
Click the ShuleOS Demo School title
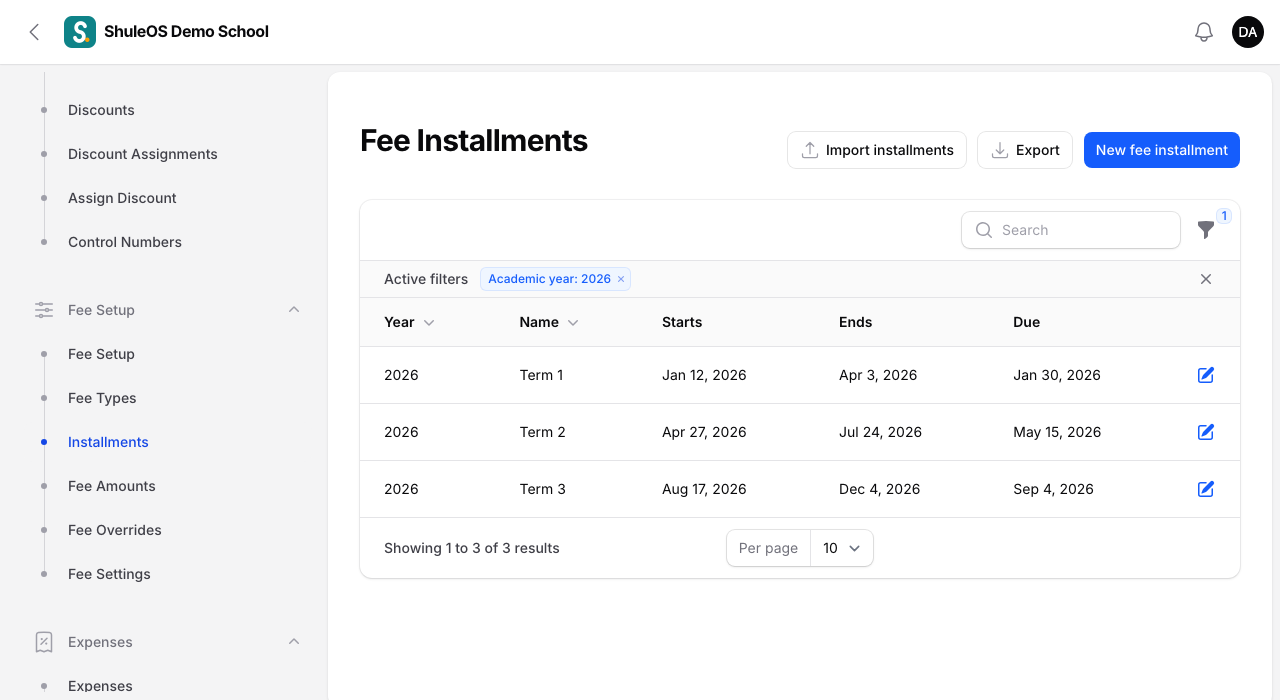[186, 32]
